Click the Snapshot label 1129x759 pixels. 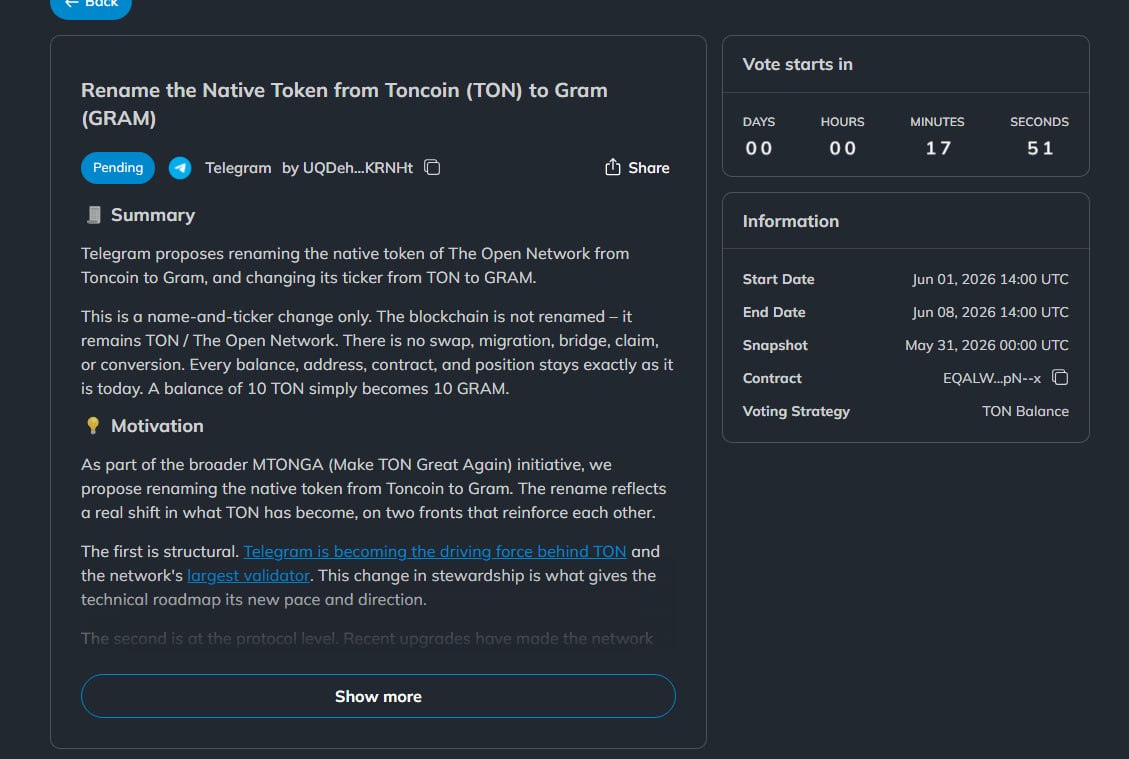(775, 345)
